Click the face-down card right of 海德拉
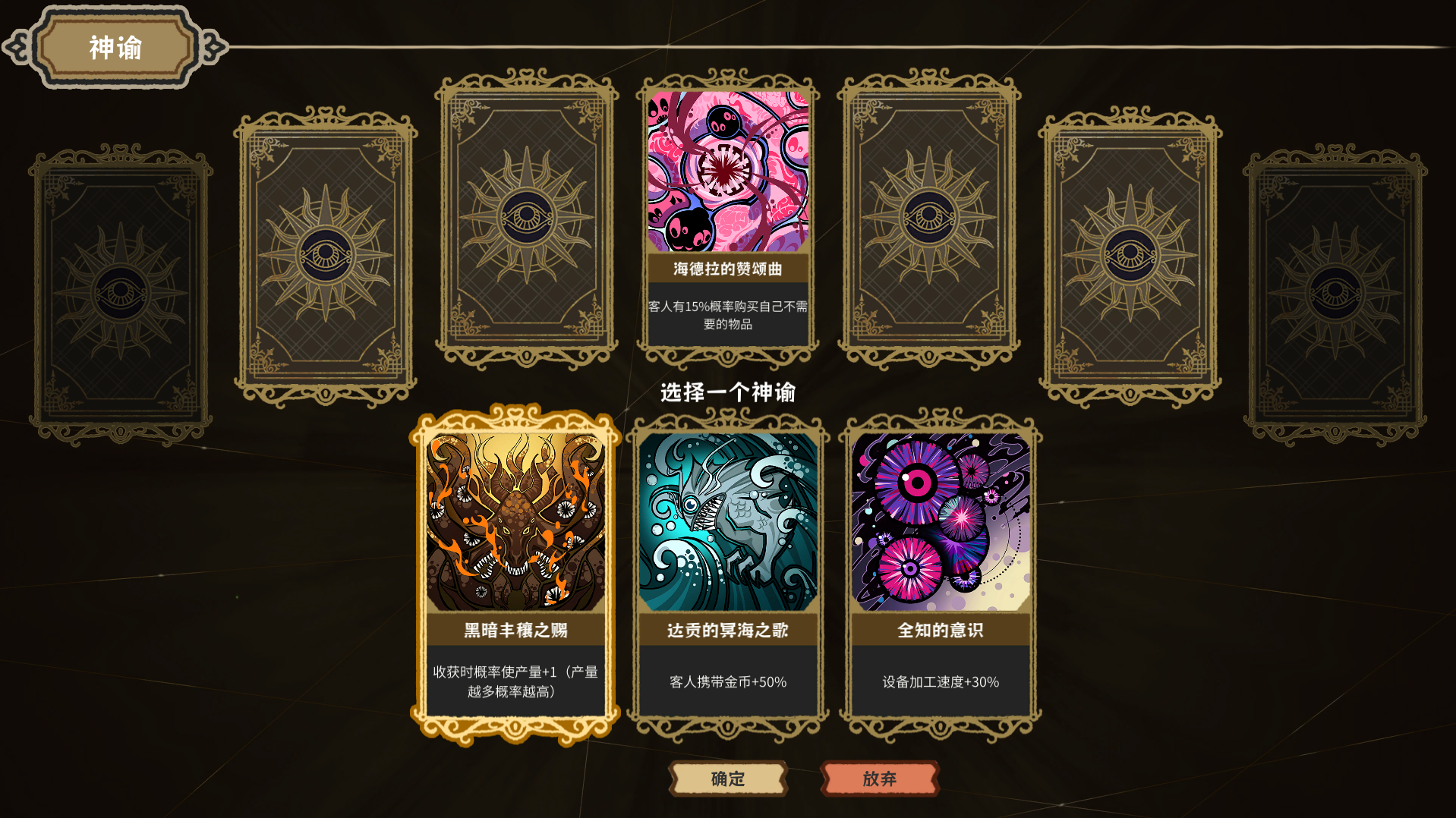Viewport: 1456px width, 818px height. [x=929, y=219]
